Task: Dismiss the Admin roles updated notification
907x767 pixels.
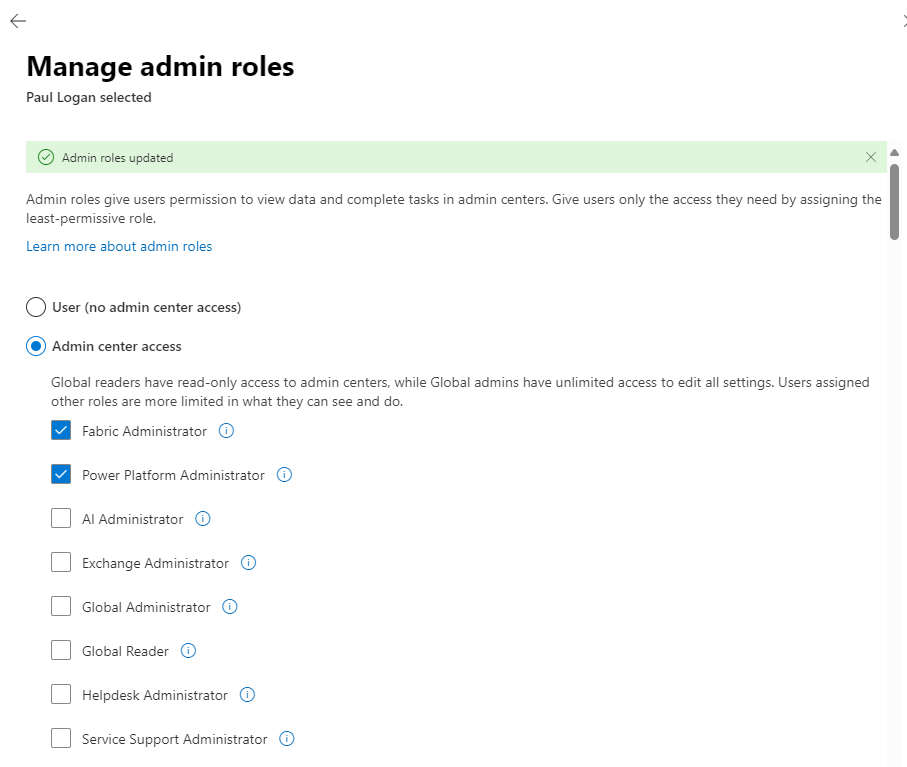Action: (870, 157)
